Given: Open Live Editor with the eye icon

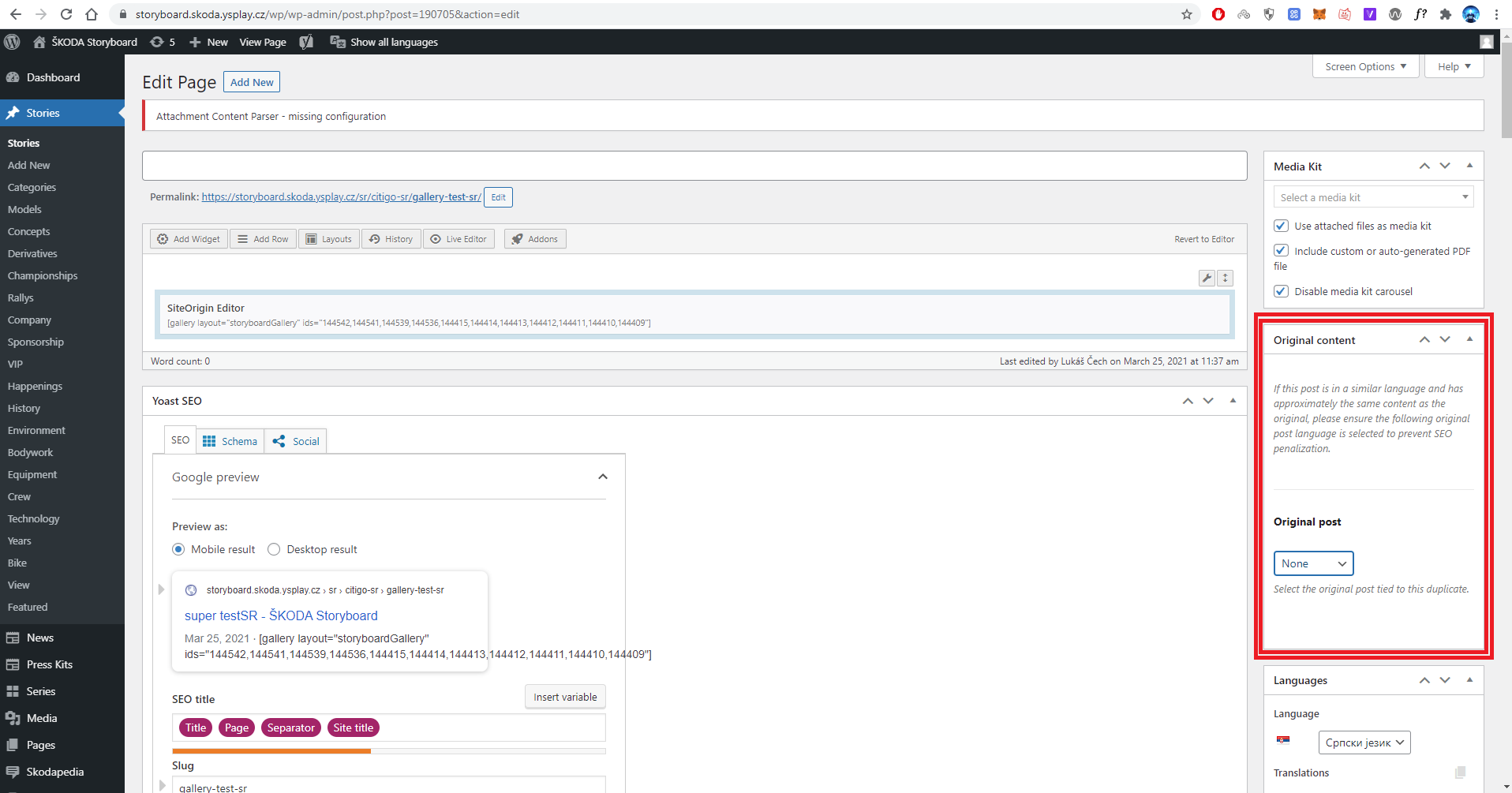Looking at the screenshot, I should click(458, 239).
